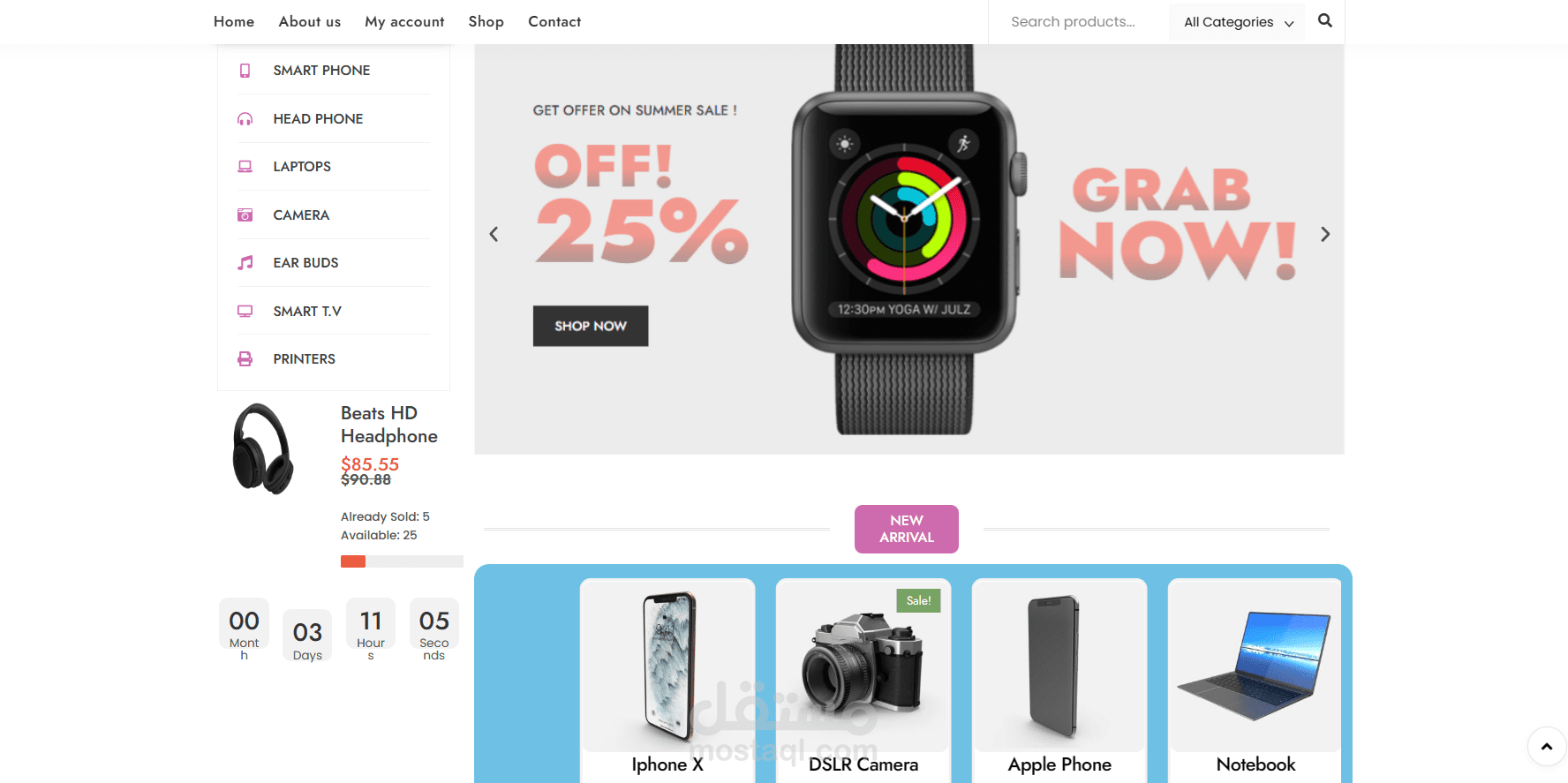Click the headphone category icon
This screenshot has height=783, width=1568.
click(x=245, y=118)
